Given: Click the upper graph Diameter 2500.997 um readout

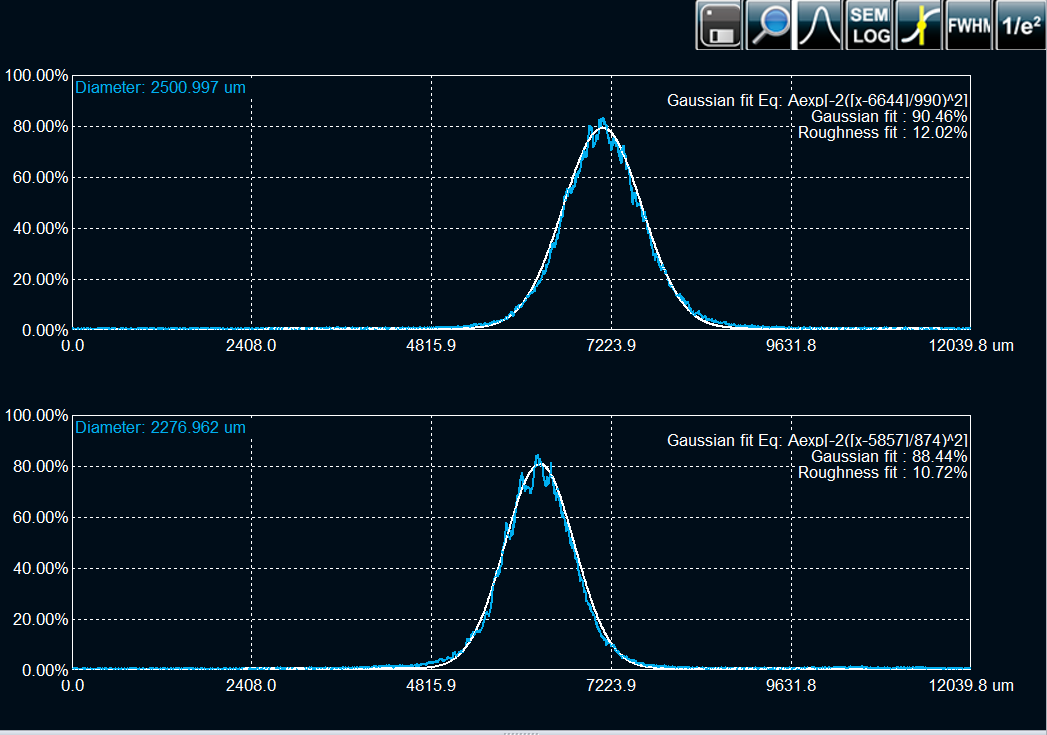Looking at the screenshot, I should click(160, 87).
